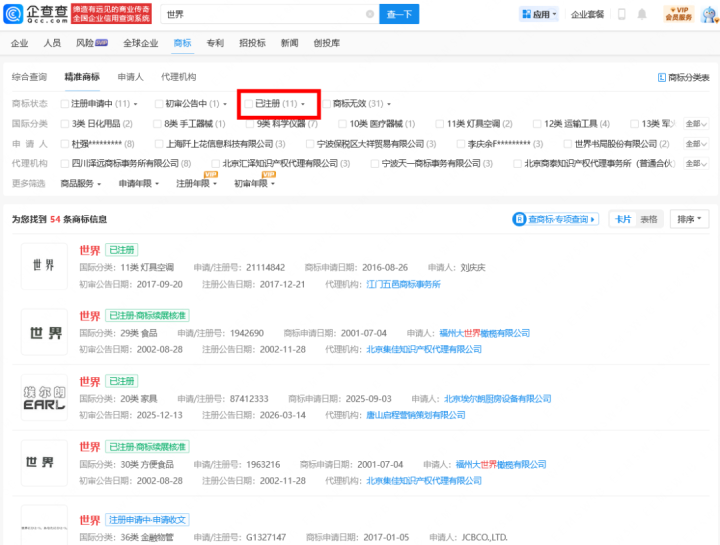This screenshot has height=545, width=720.
Task: Expand 全部 for 国际分类 row
Action: point(696,124)
